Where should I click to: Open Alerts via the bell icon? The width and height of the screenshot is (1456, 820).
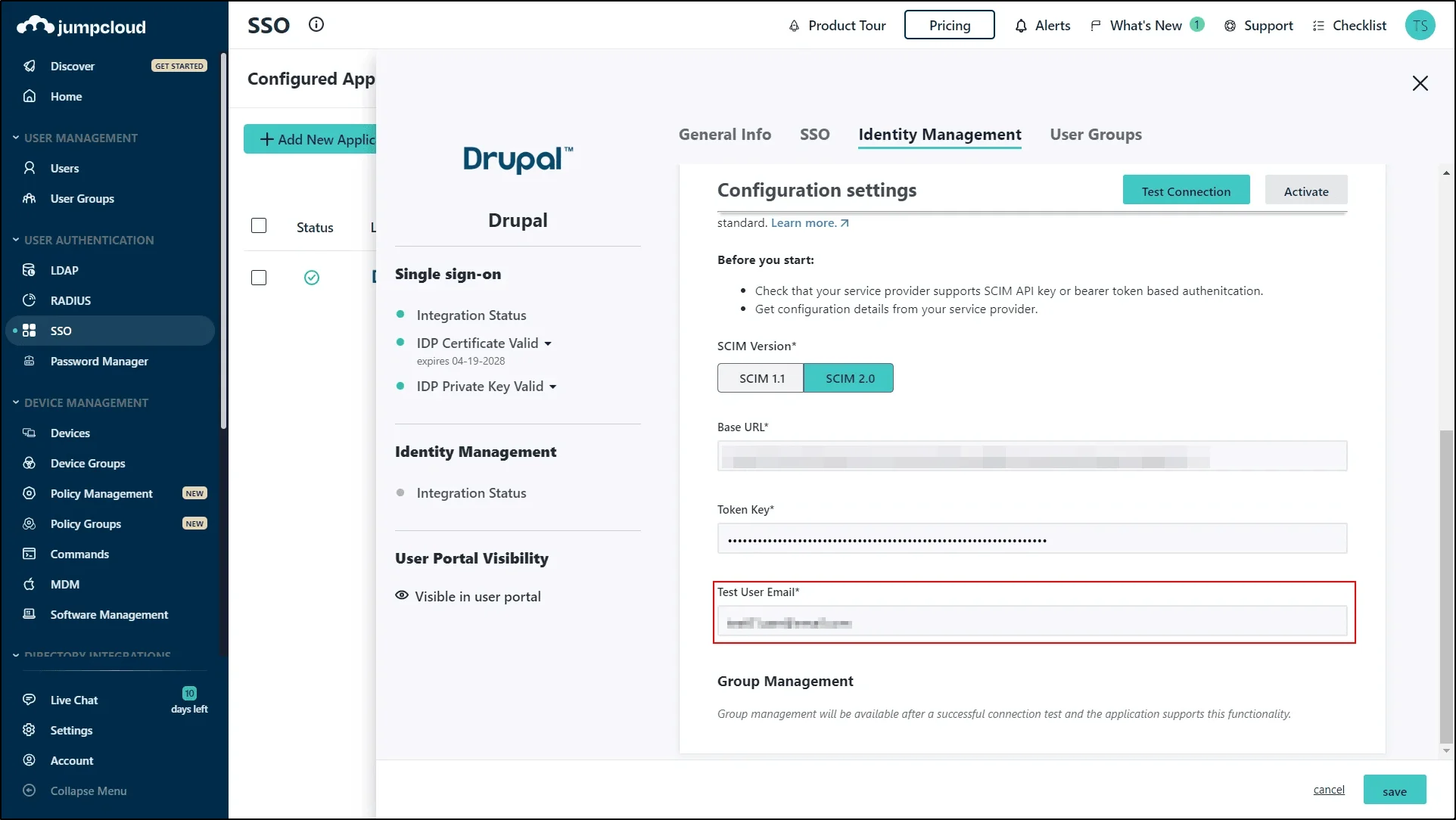tap(1021, 26)
